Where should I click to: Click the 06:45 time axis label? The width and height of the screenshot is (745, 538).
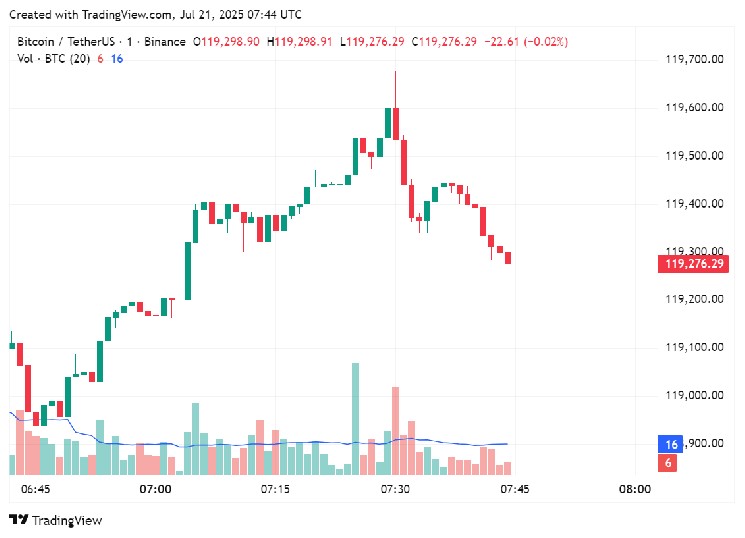point(35,490)
